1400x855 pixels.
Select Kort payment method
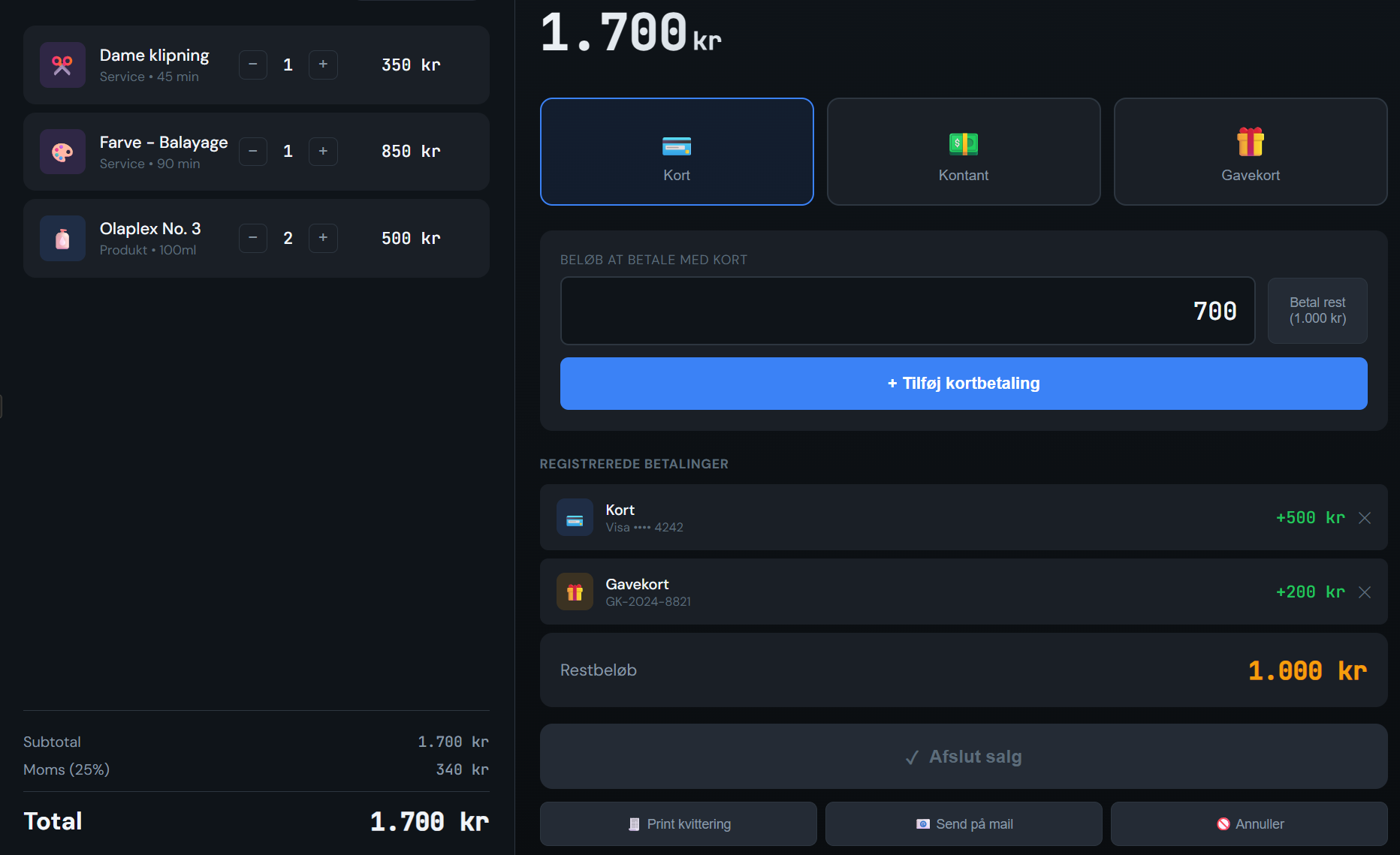pos(676,152)
